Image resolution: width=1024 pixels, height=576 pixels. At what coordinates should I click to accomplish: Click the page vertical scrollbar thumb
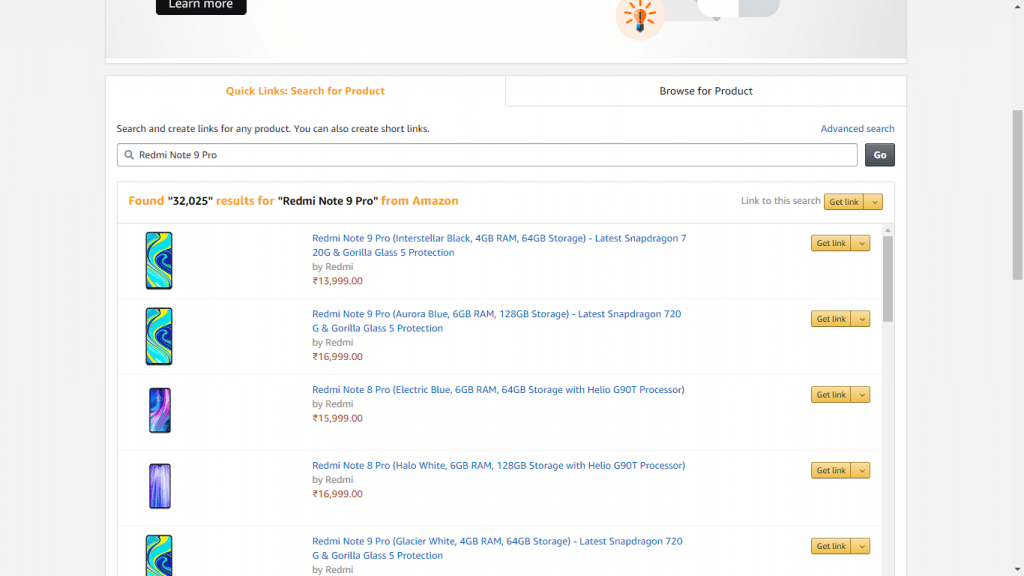click(1017, 195)
